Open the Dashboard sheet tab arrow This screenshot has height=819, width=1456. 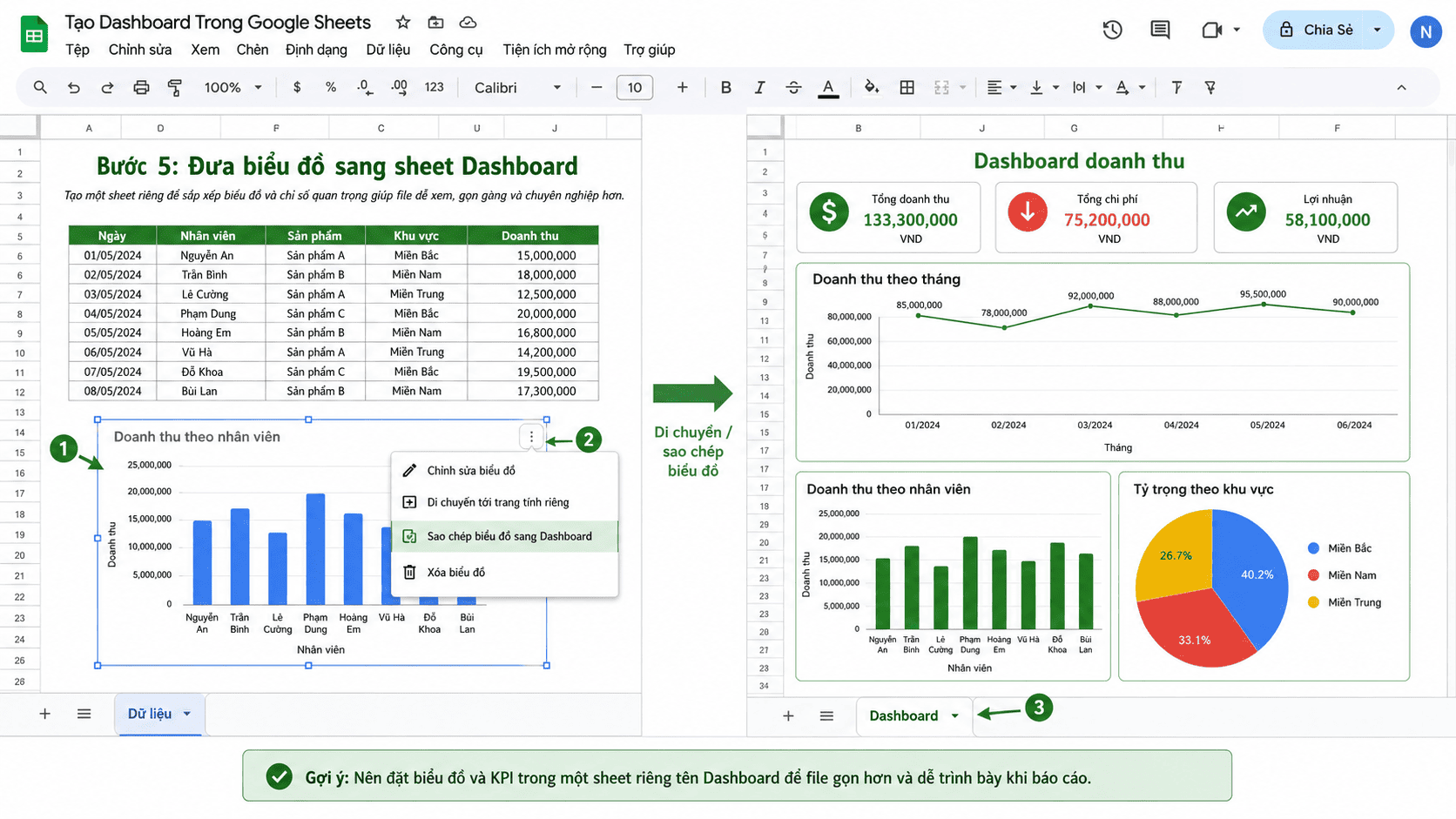click(954, 715)
